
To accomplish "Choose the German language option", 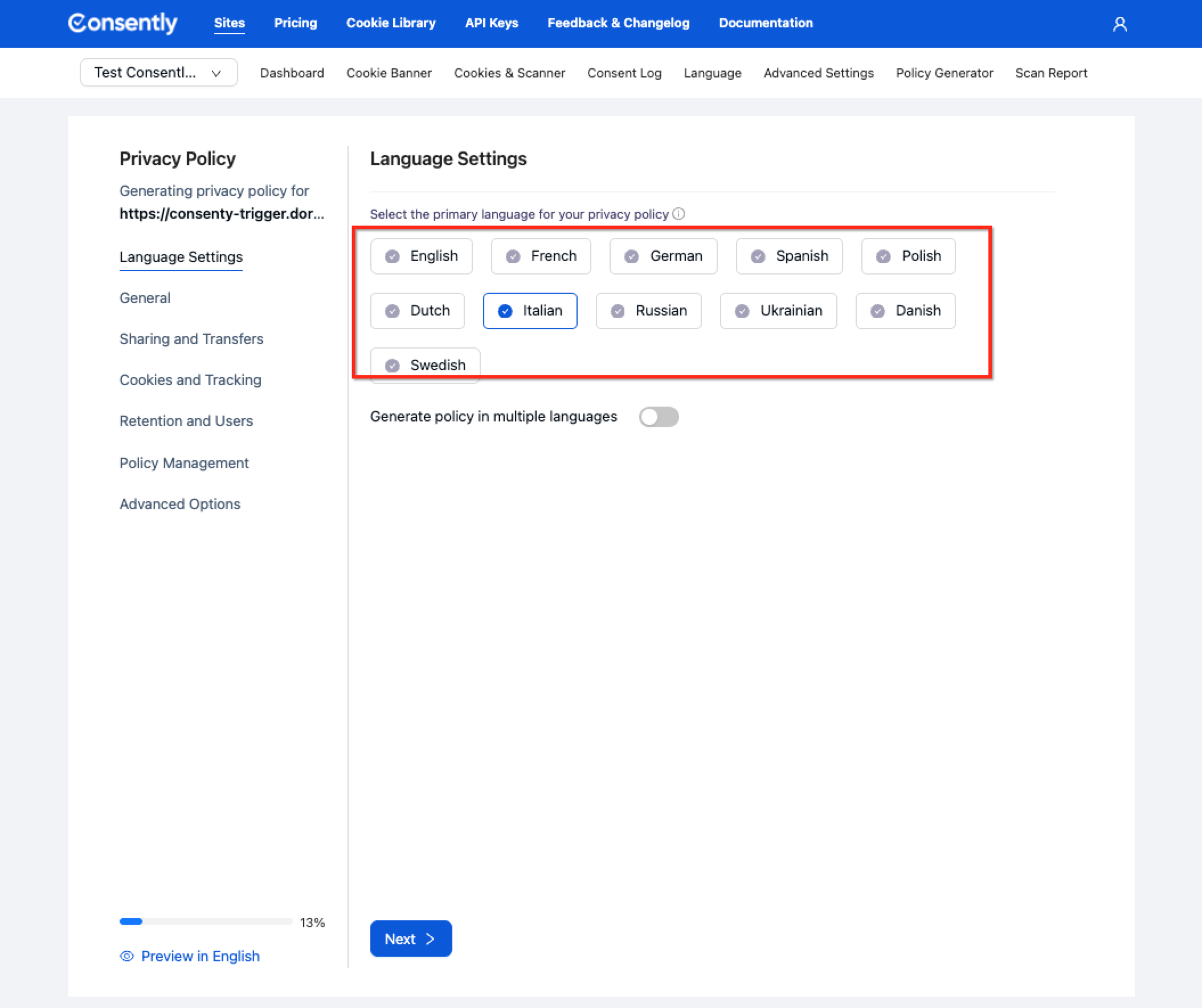I will point(663,256).
